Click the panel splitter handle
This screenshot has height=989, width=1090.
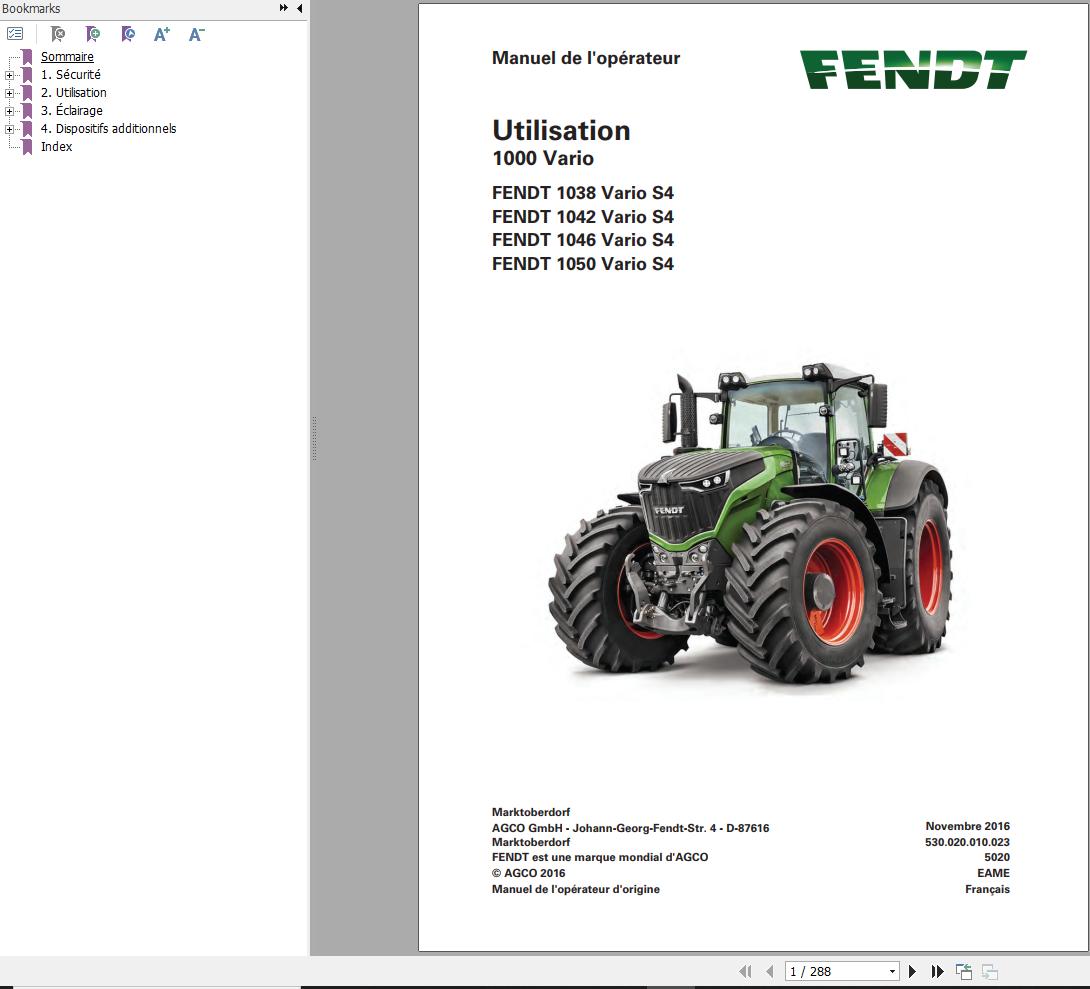pos(314,439)
